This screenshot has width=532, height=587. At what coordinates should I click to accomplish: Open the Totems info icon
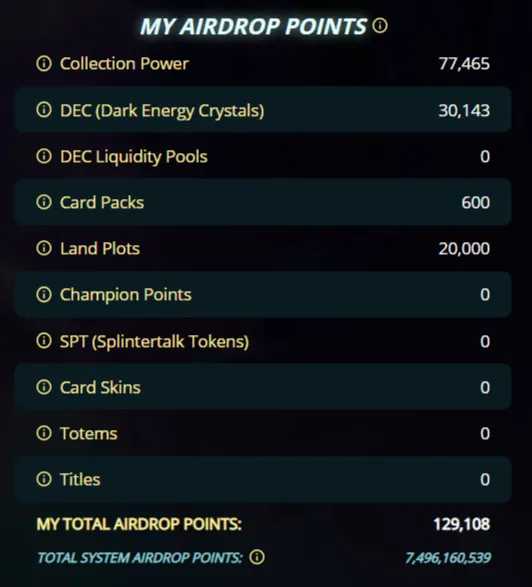click(44, 433)
